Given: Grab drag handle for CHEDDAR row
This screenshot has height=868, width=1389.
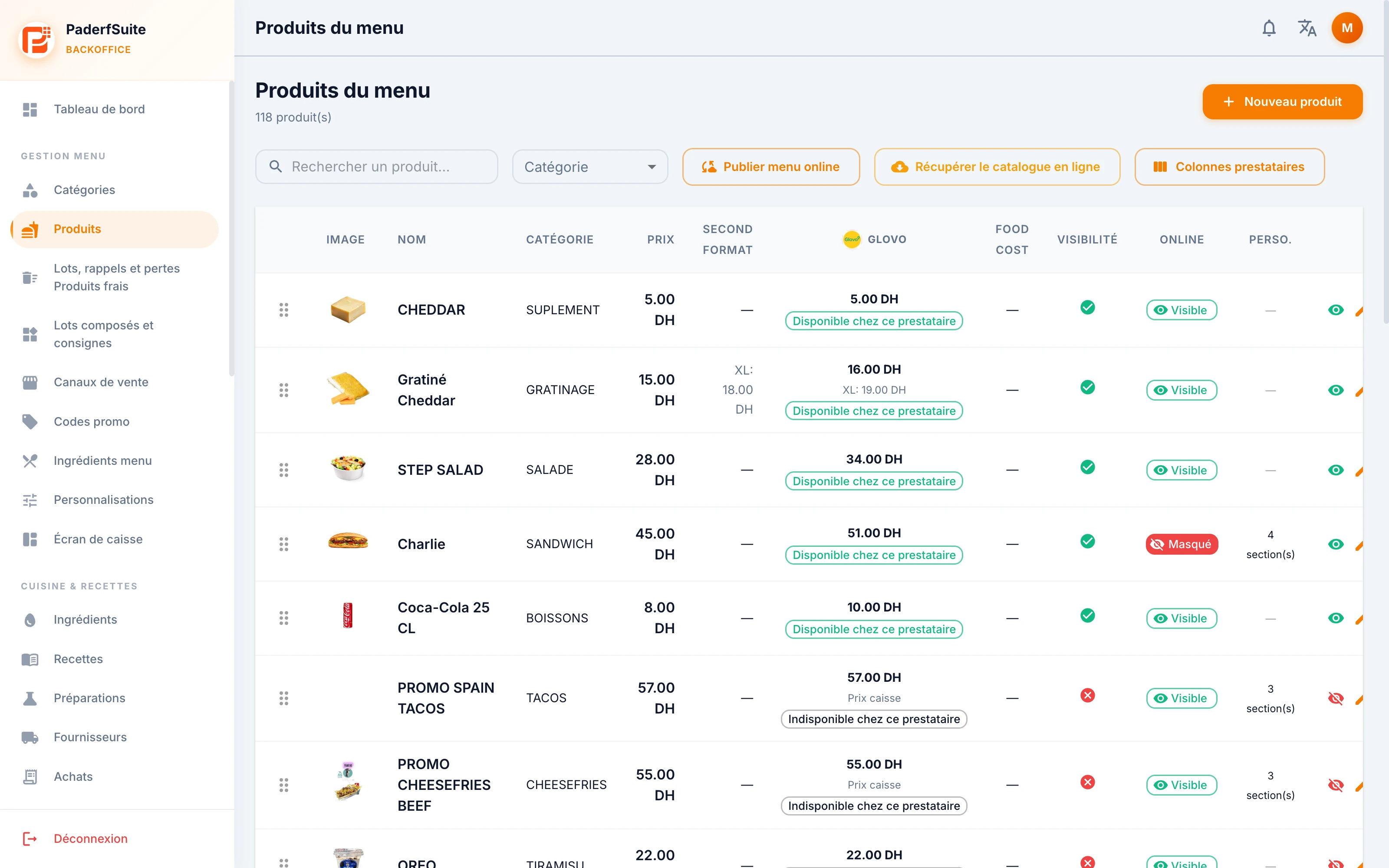Looking at the screenshot, I should [283, 310].
